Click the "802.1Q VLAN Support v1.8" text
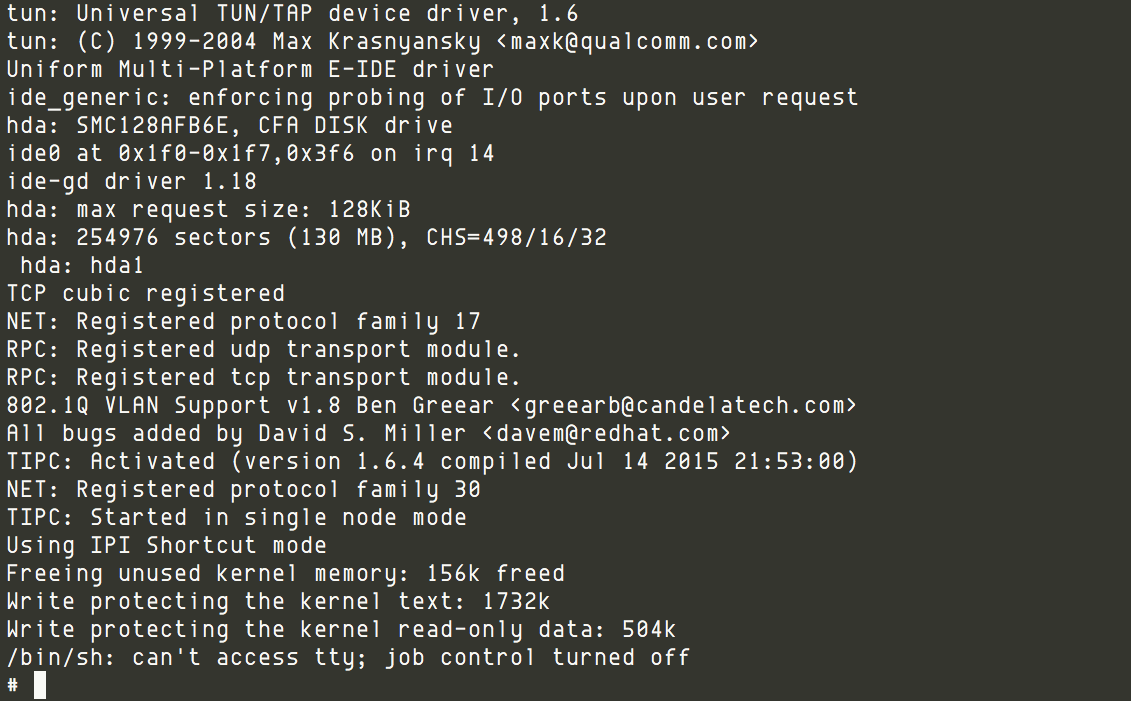The height and width of the screenshot is (701, 1131). pyautogui.click(x=173, y=405)
